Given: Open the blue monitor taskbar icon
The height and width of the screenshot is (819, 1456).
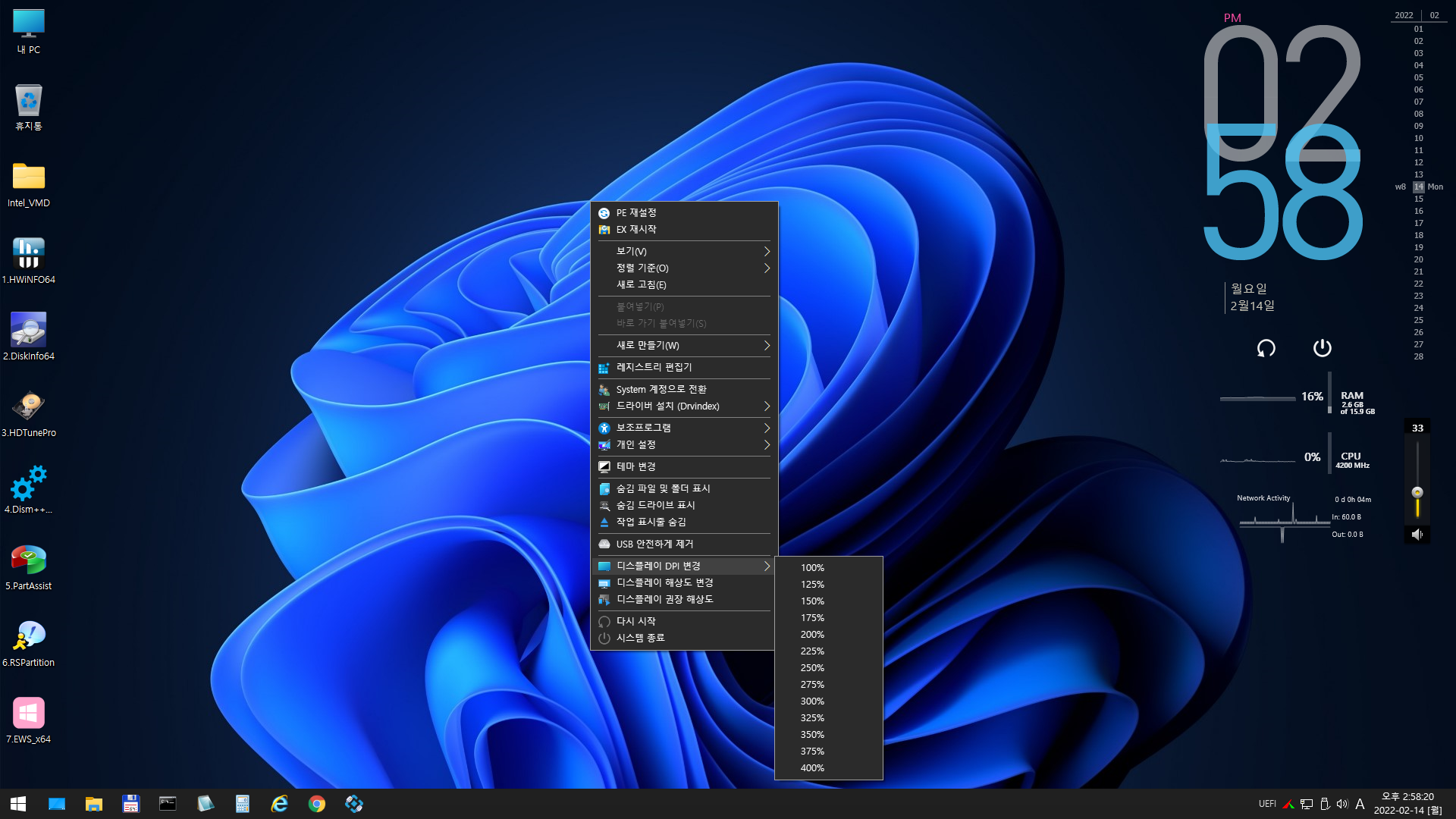Looking at the screenshot, I should pyautogui.click(x=57, y=804).
